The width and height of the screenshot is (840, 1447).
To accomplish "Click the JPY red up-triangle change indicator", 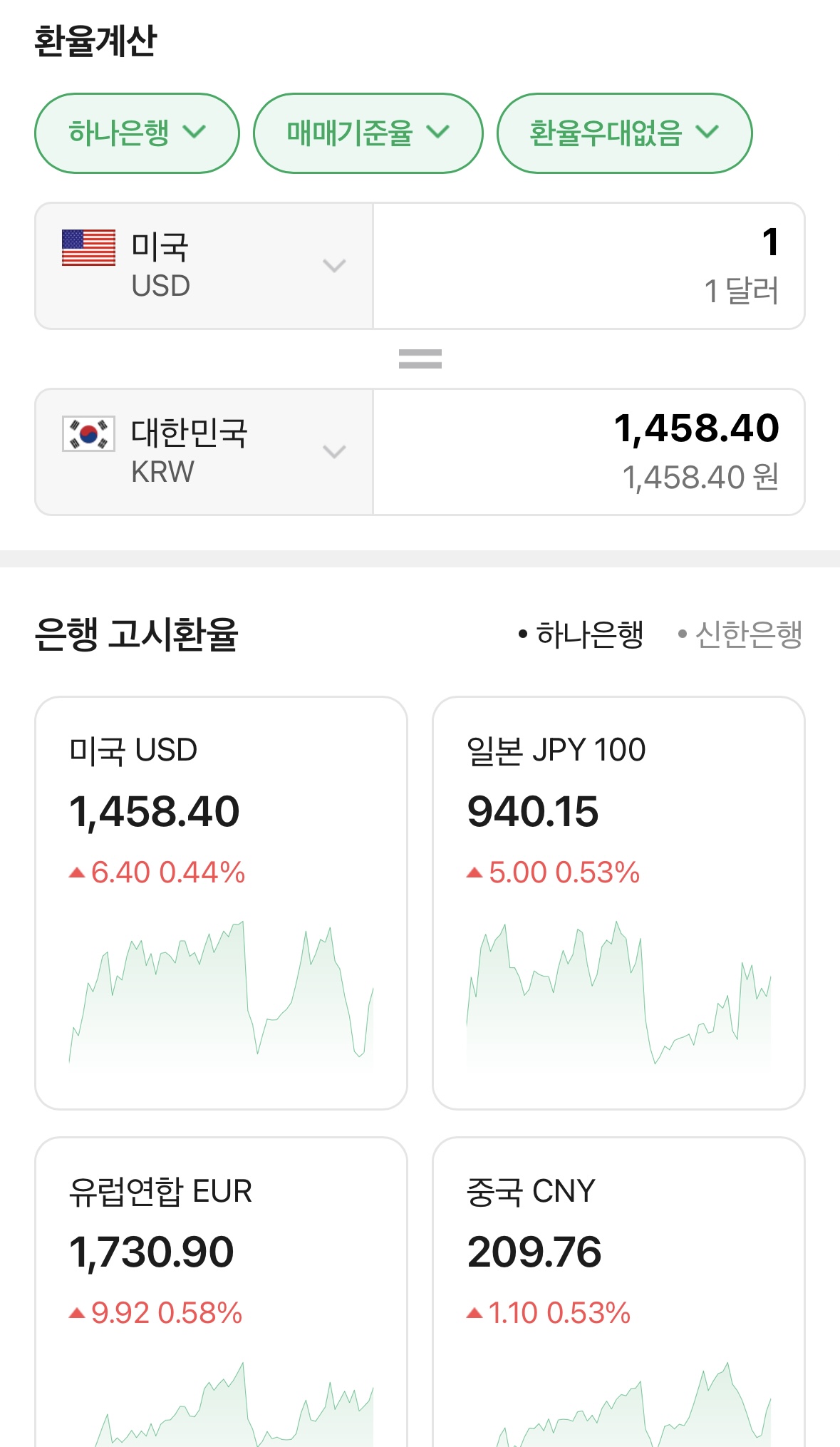I will (475, 872).
